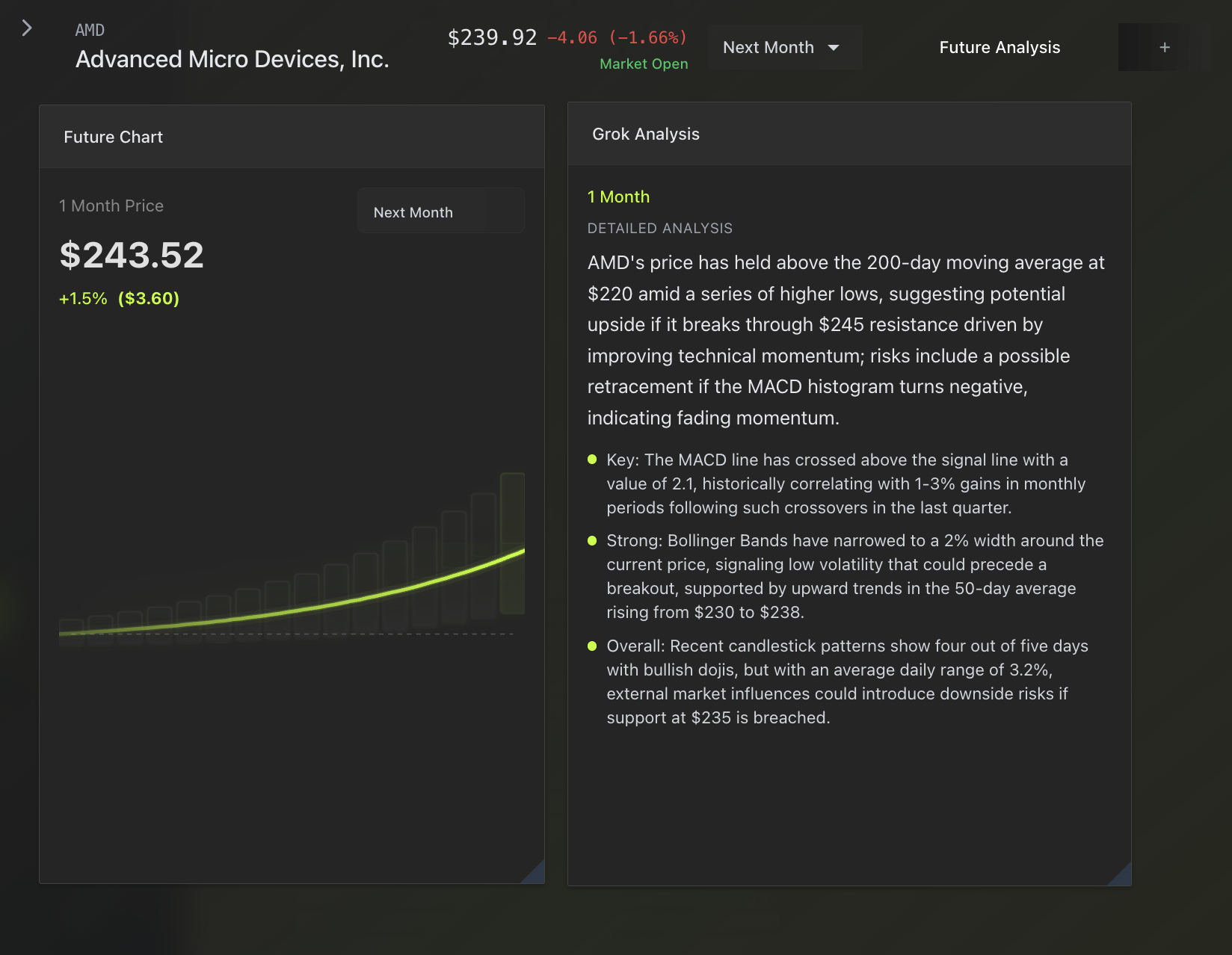Select the Grok Analysis panel header
The image size is (1232, 955).
[646, 134]
